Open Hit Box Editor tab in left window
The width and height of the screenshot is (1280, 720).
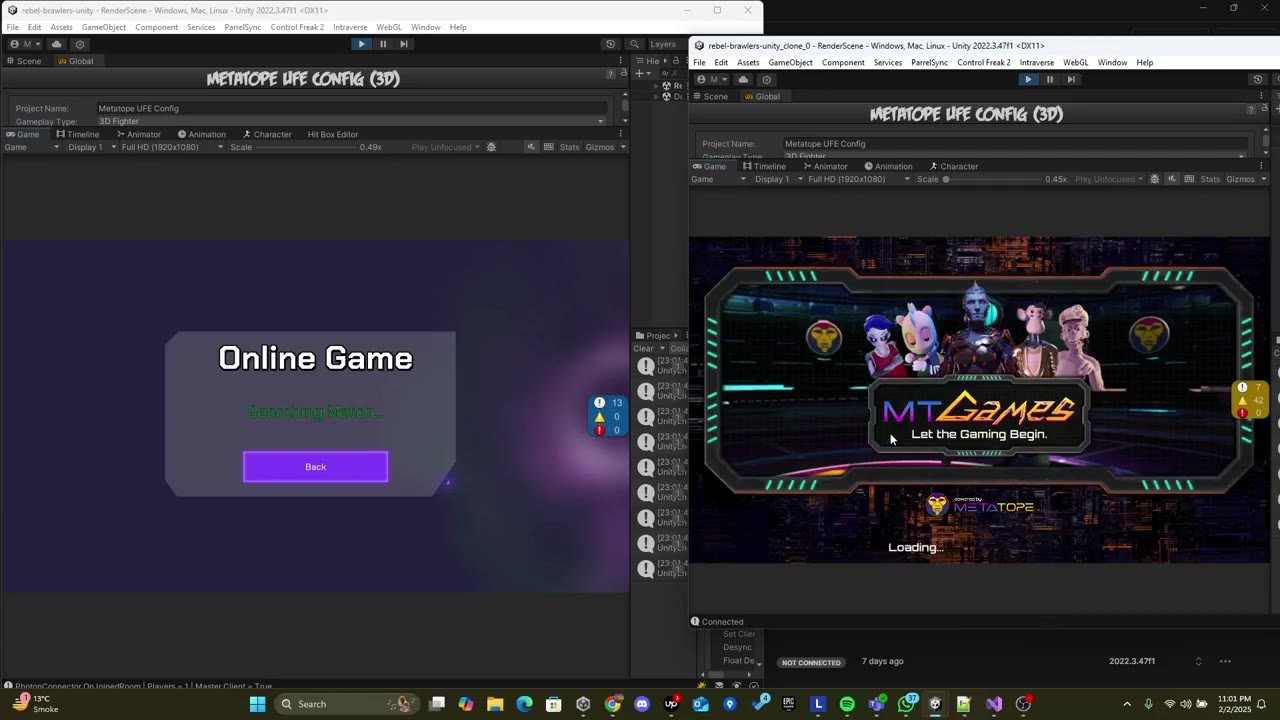332,134
